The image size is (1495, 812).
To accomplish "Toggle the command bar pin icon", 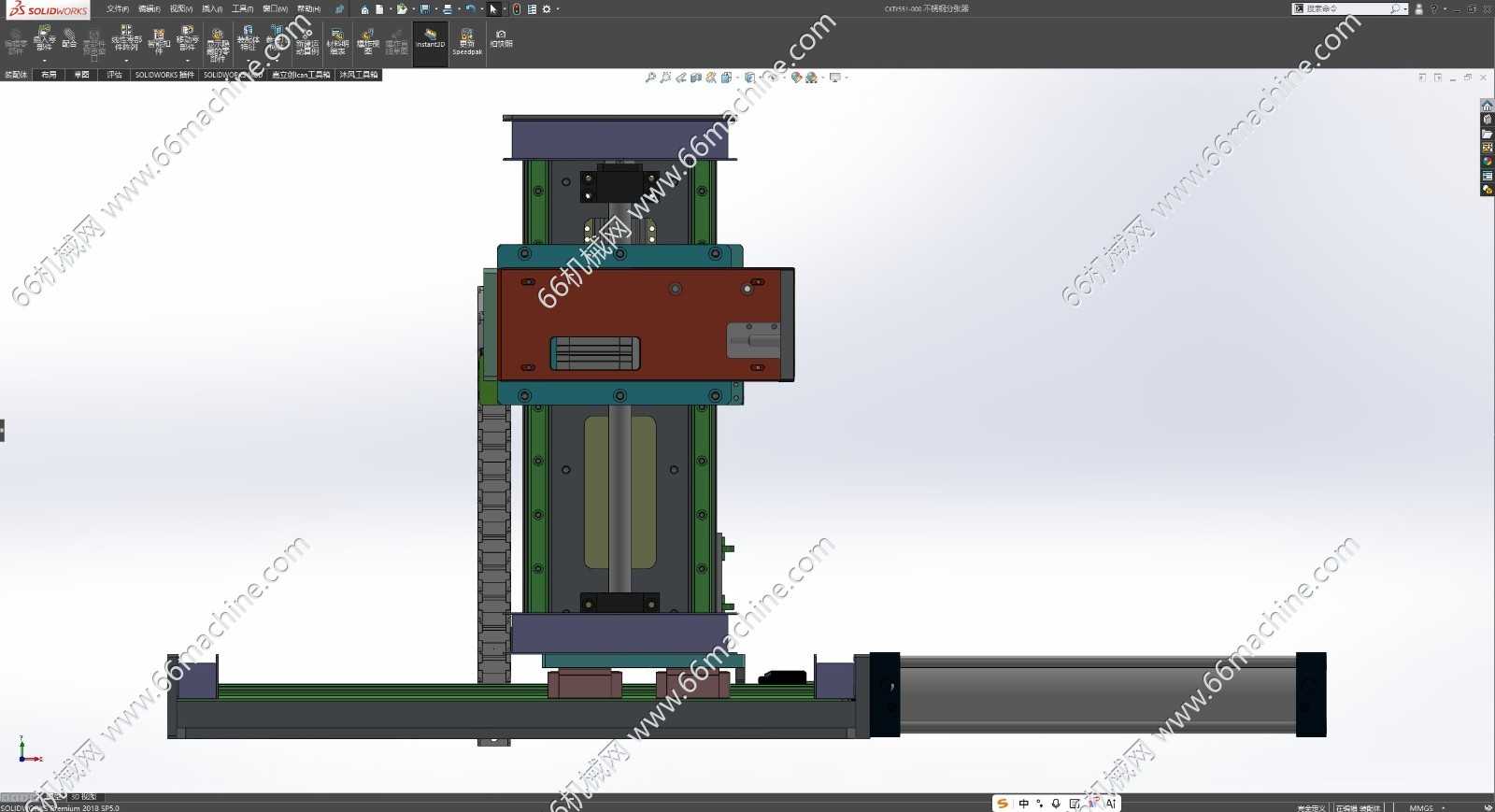I will click(x=339, y=9).
